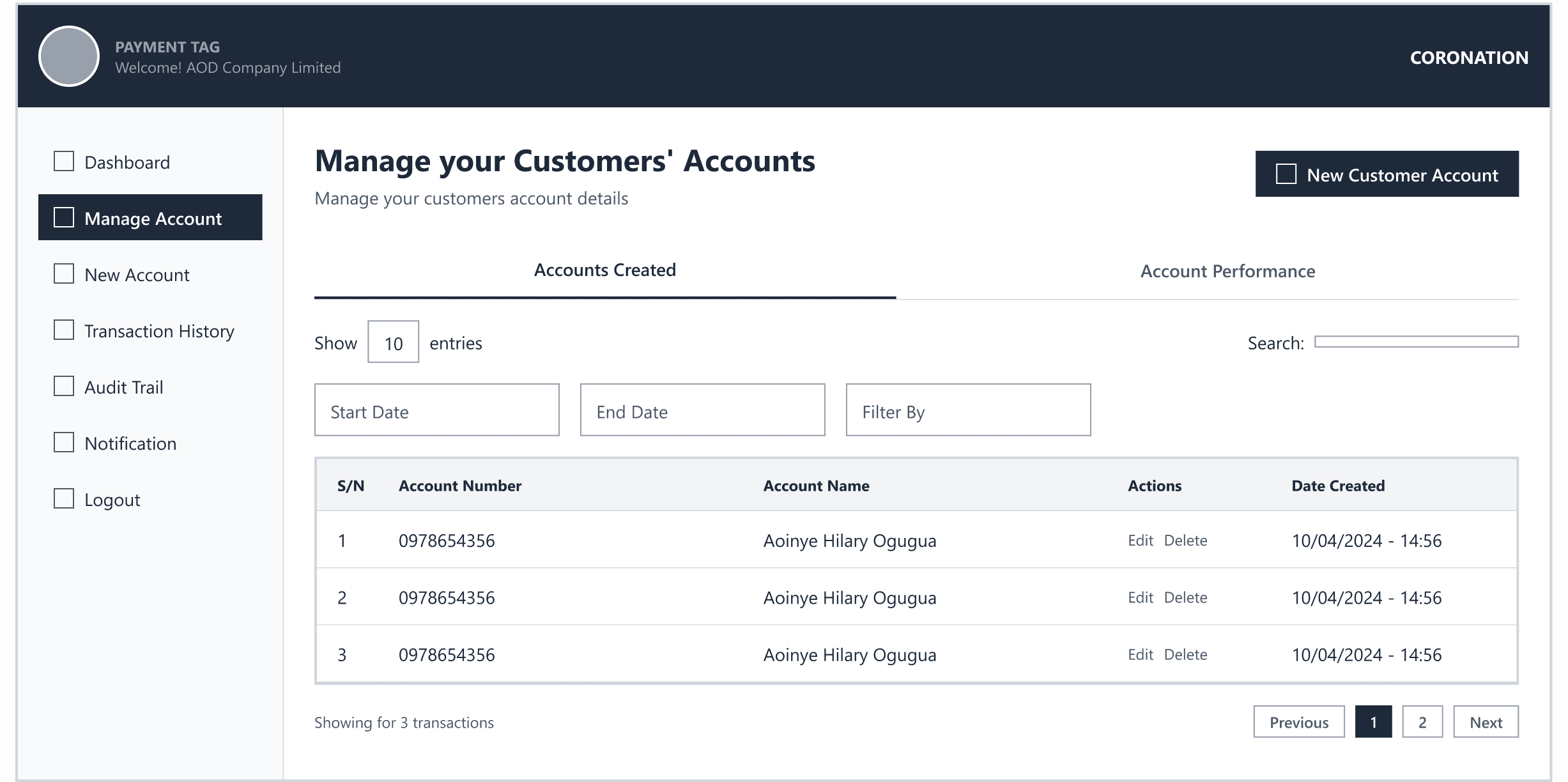Open the Start Date picker

pyautogui.click(x=436, y=410)
